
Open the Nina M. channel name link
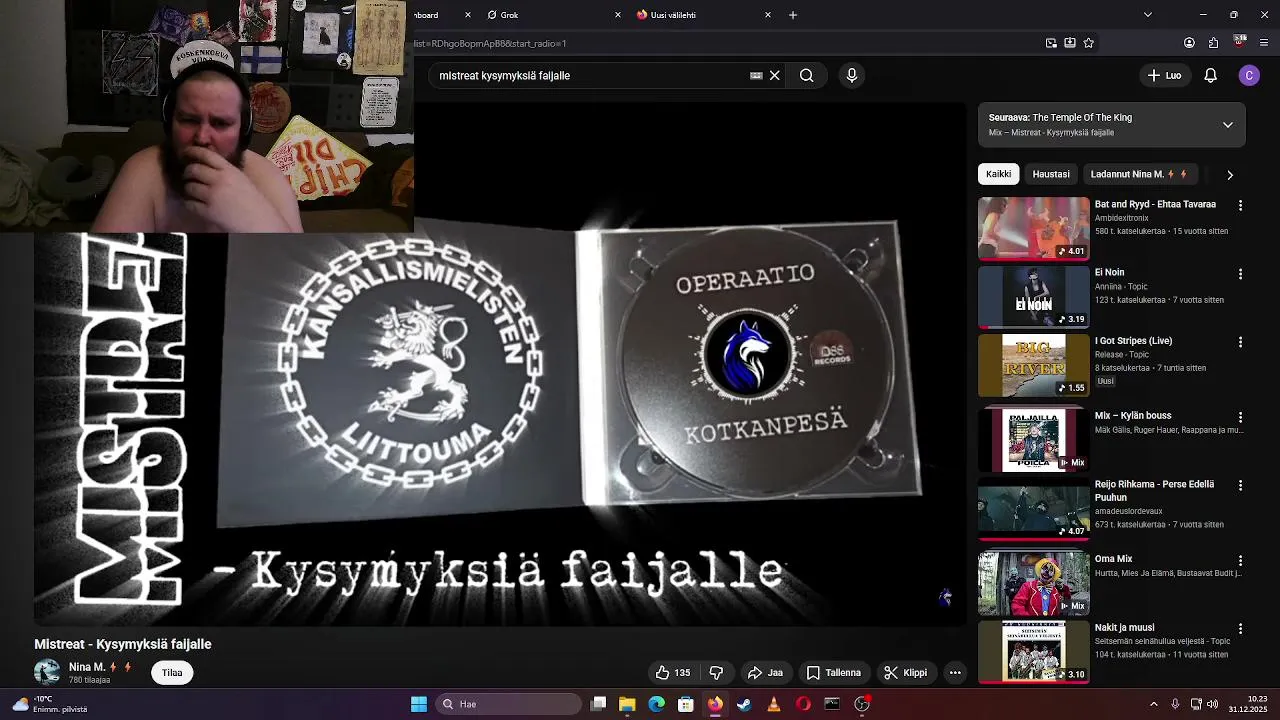pos(87,667)
